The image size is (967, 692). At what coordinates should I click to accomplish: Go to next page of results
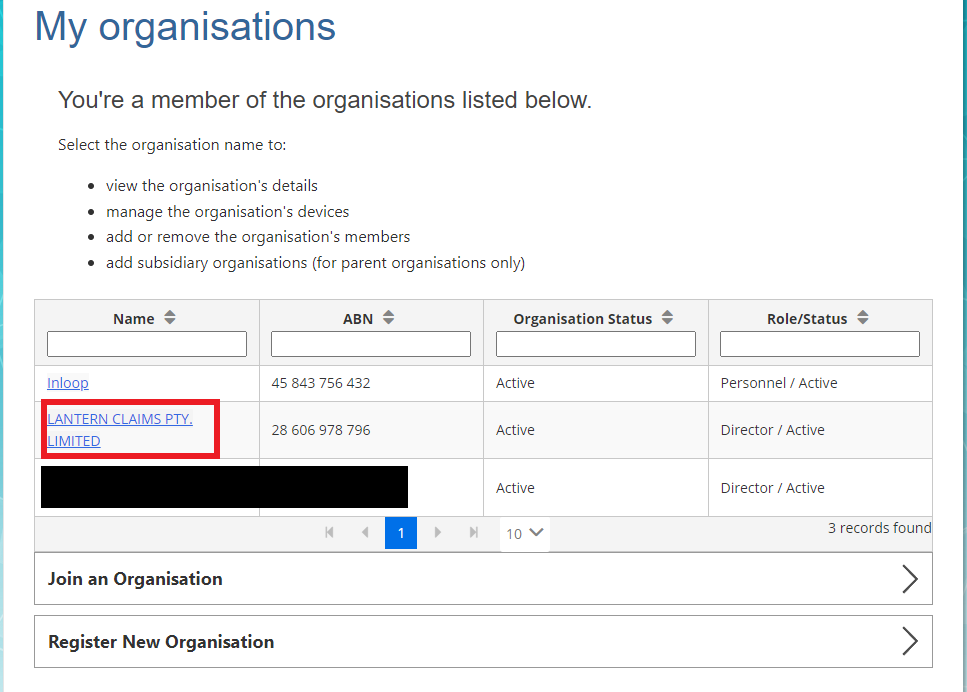(x=437, y=533)
